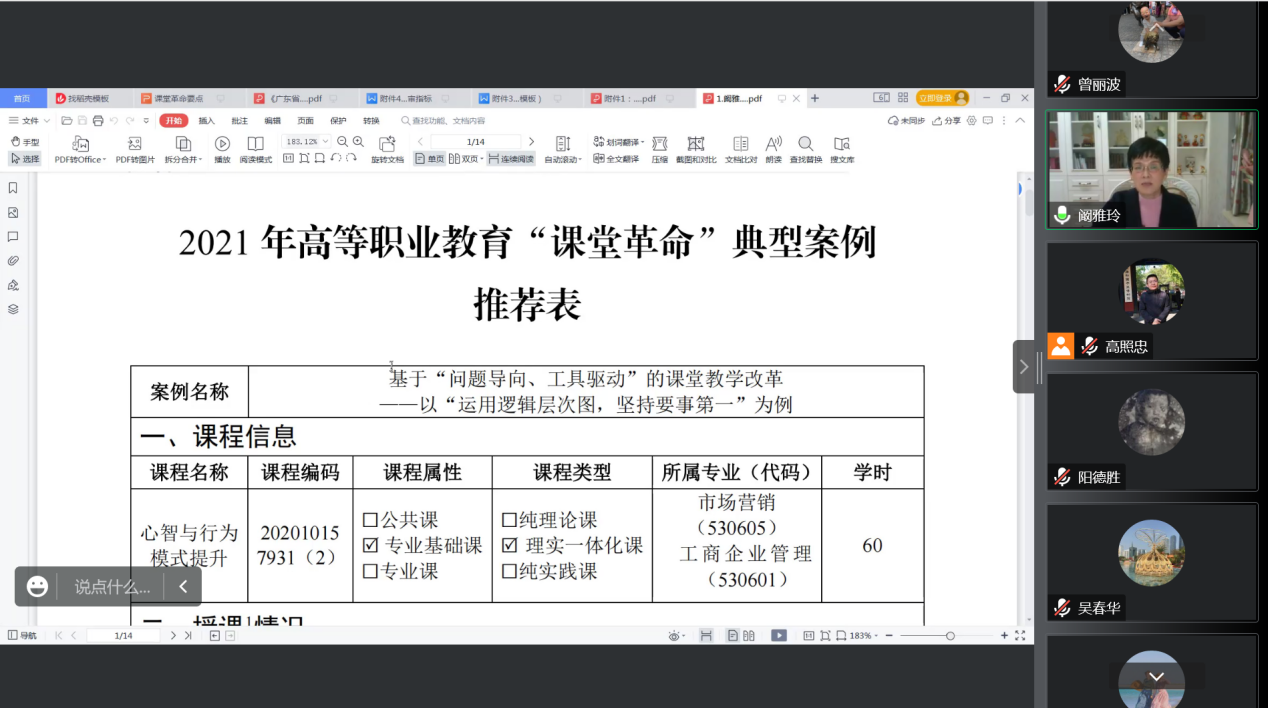Open 阅读模式 reading mode
1268x708 pixels.
255,144
